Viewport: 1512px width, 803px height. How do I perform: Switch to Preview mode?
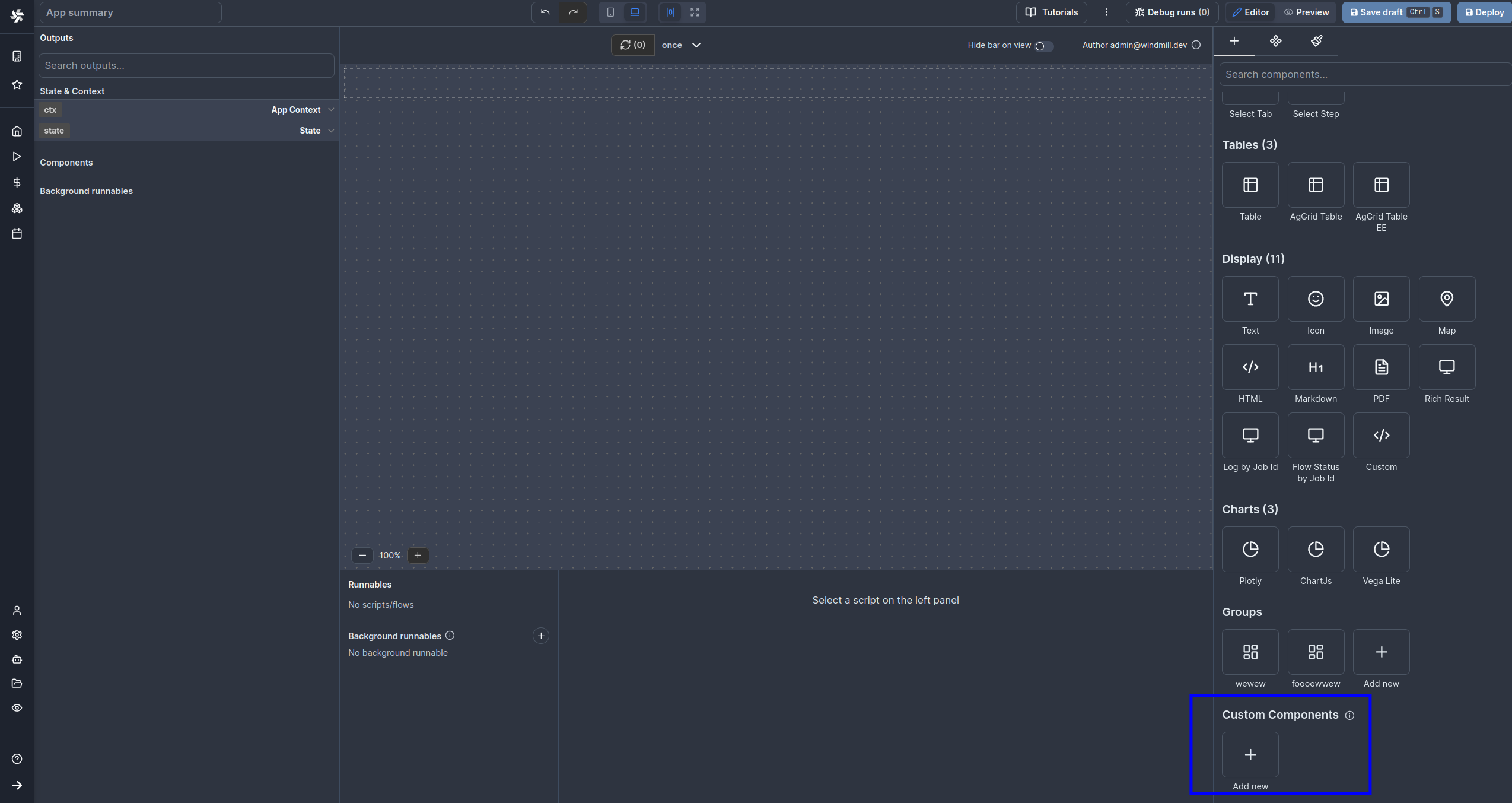(1306, 12)
